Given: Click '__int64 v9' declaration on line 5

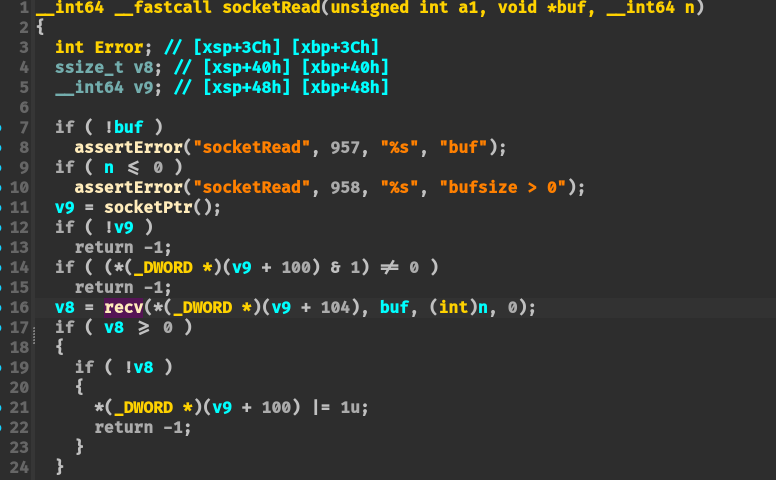Looking at the screenshot, I should click(x=100, y=87).
